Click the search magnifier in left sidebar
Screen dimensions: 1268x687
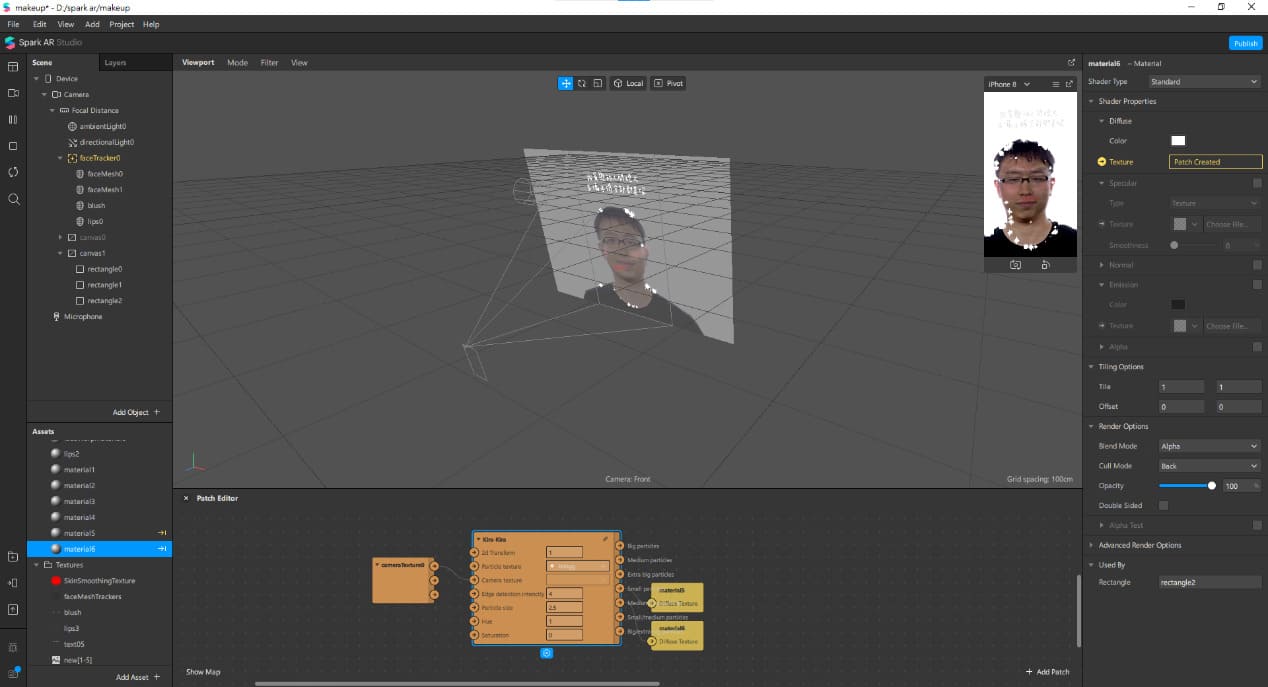click(x=13, y=199)
